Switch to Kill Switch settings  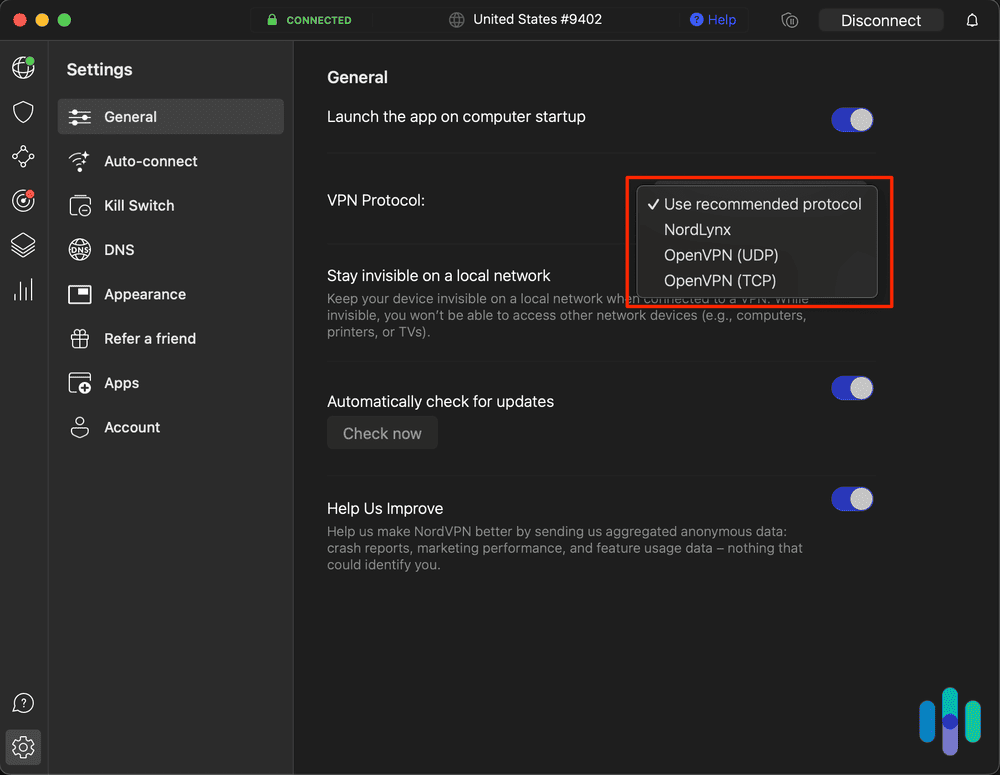click(x=139, y=205)
